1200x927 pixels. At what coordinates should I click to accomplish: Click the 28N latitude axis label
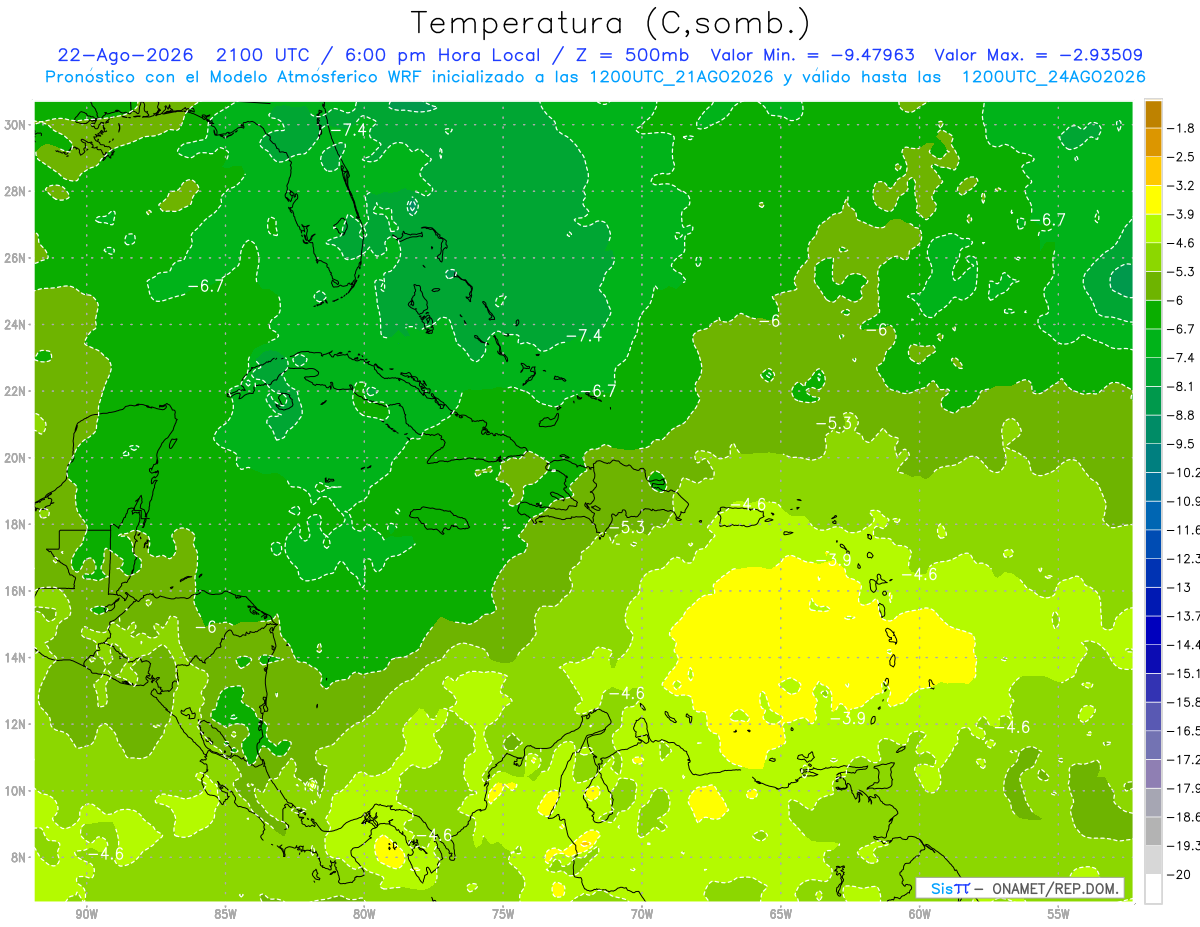tap(15, 191)
